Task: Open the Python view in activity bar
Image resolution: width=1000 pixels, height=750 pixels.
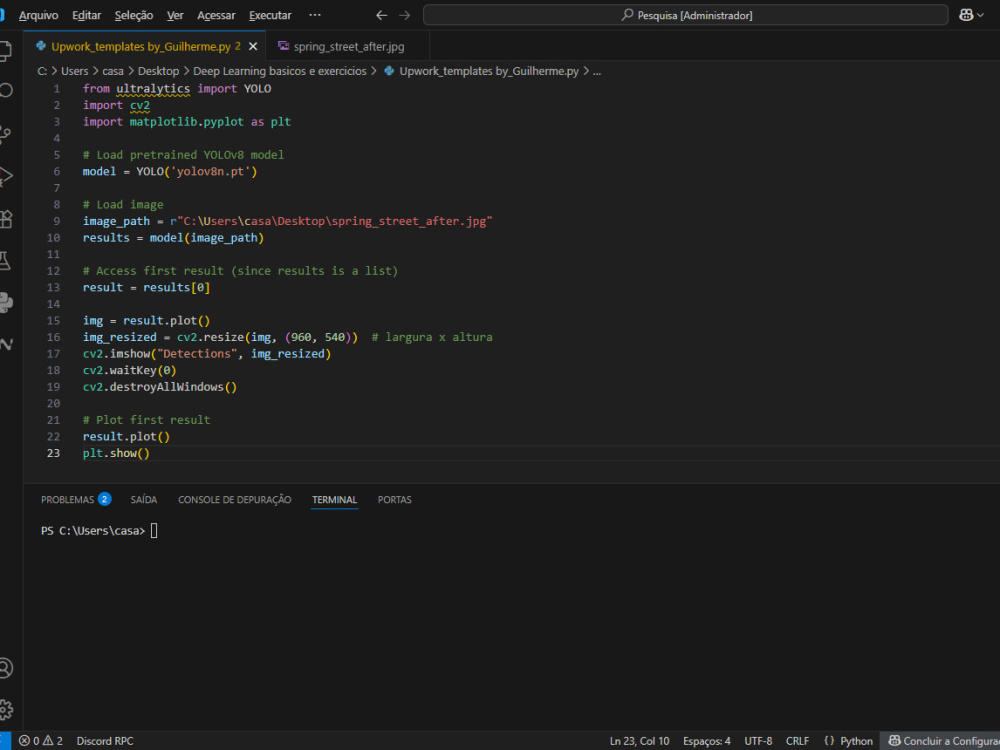Action: point(5,302)
